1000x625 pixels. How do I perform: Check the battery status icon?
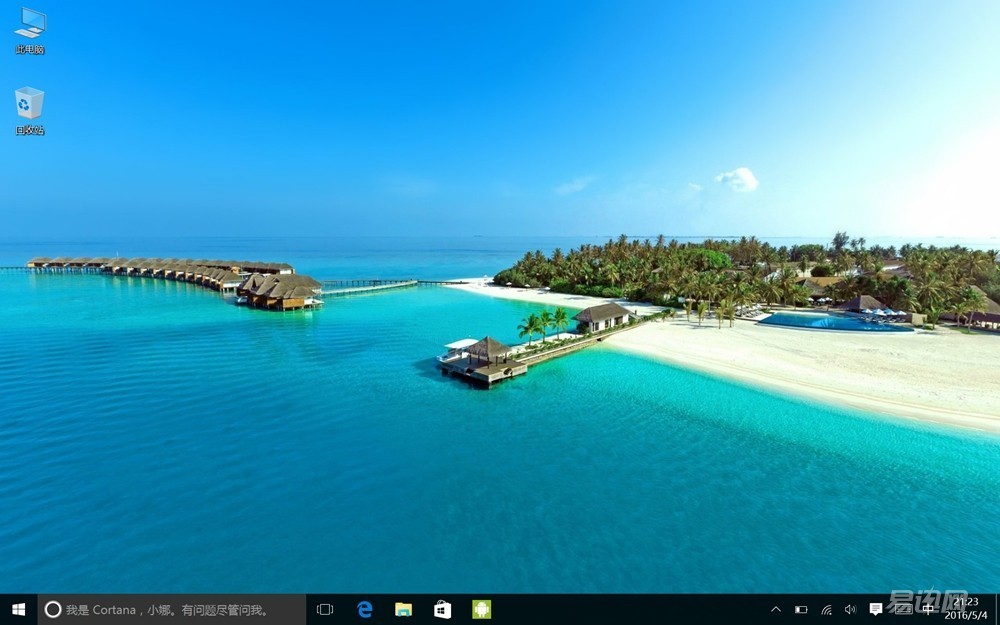pyautogui.click(x=801, y=610)
